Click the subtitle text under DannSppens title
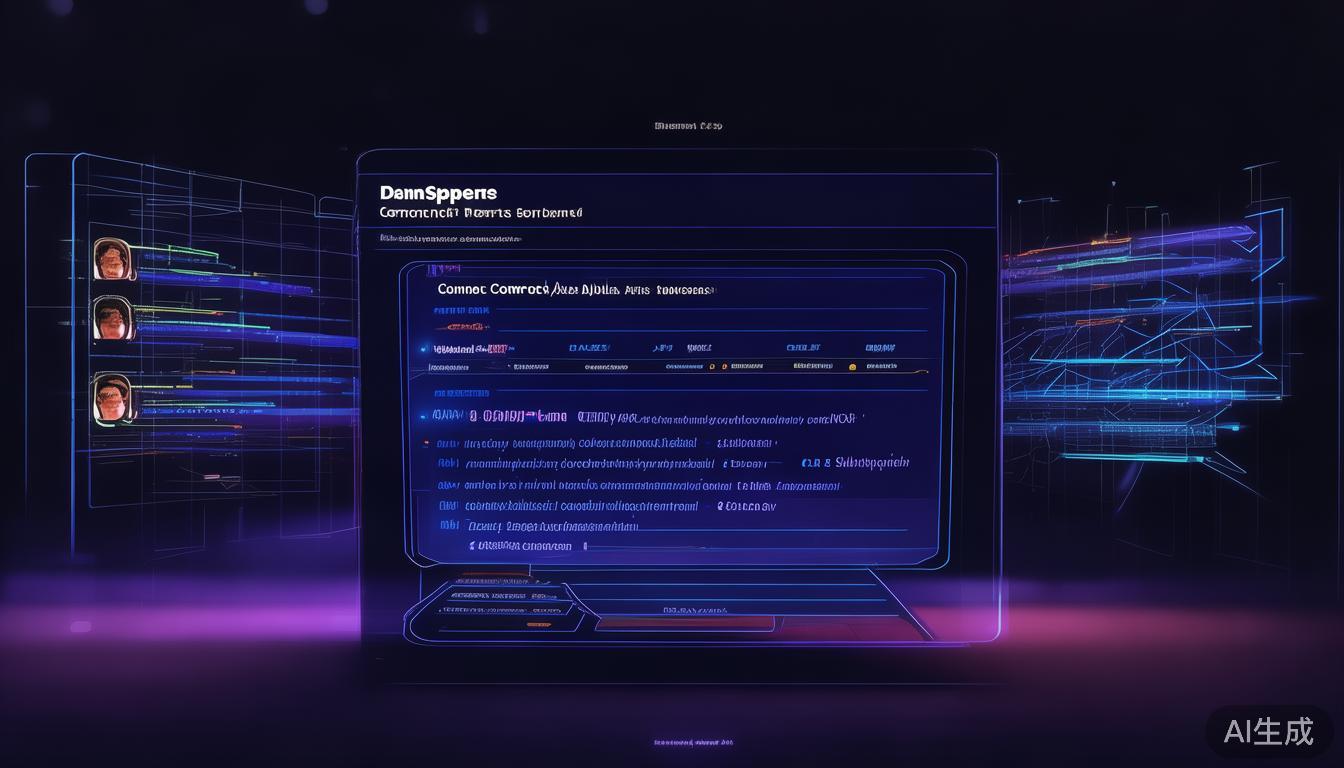The width and height of the screenshot is (1344, 768). [x=480, y=213]
